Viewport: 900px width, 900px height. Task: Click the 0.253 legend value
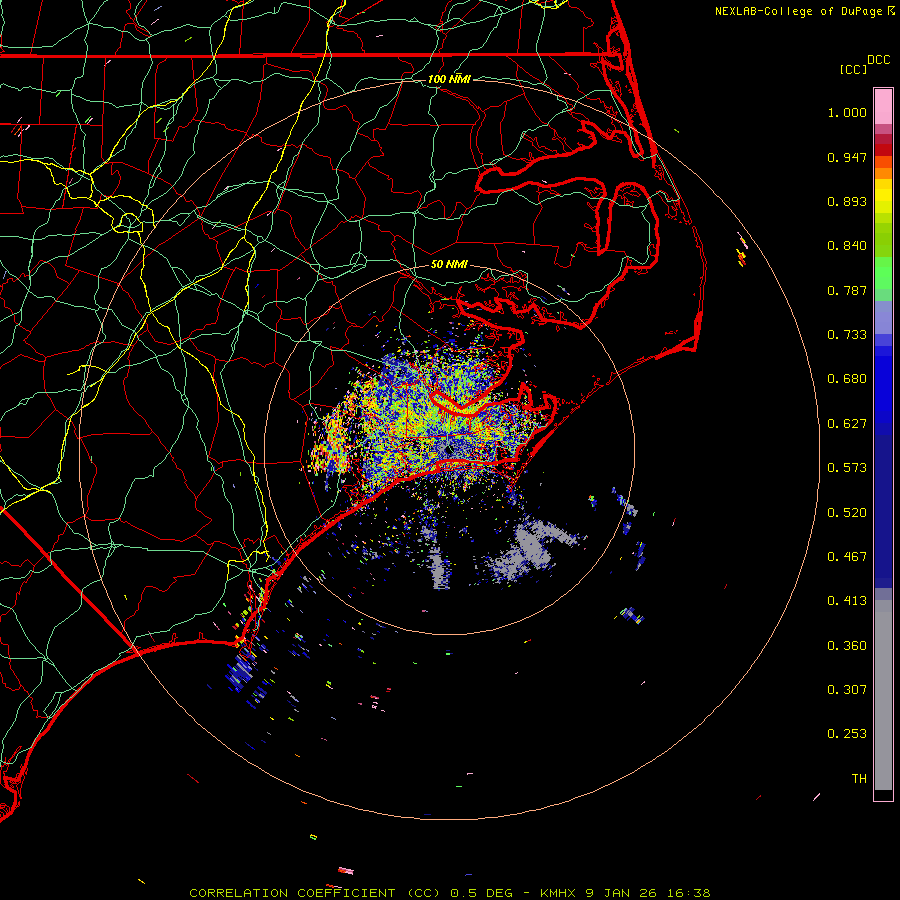coord(847,734)
